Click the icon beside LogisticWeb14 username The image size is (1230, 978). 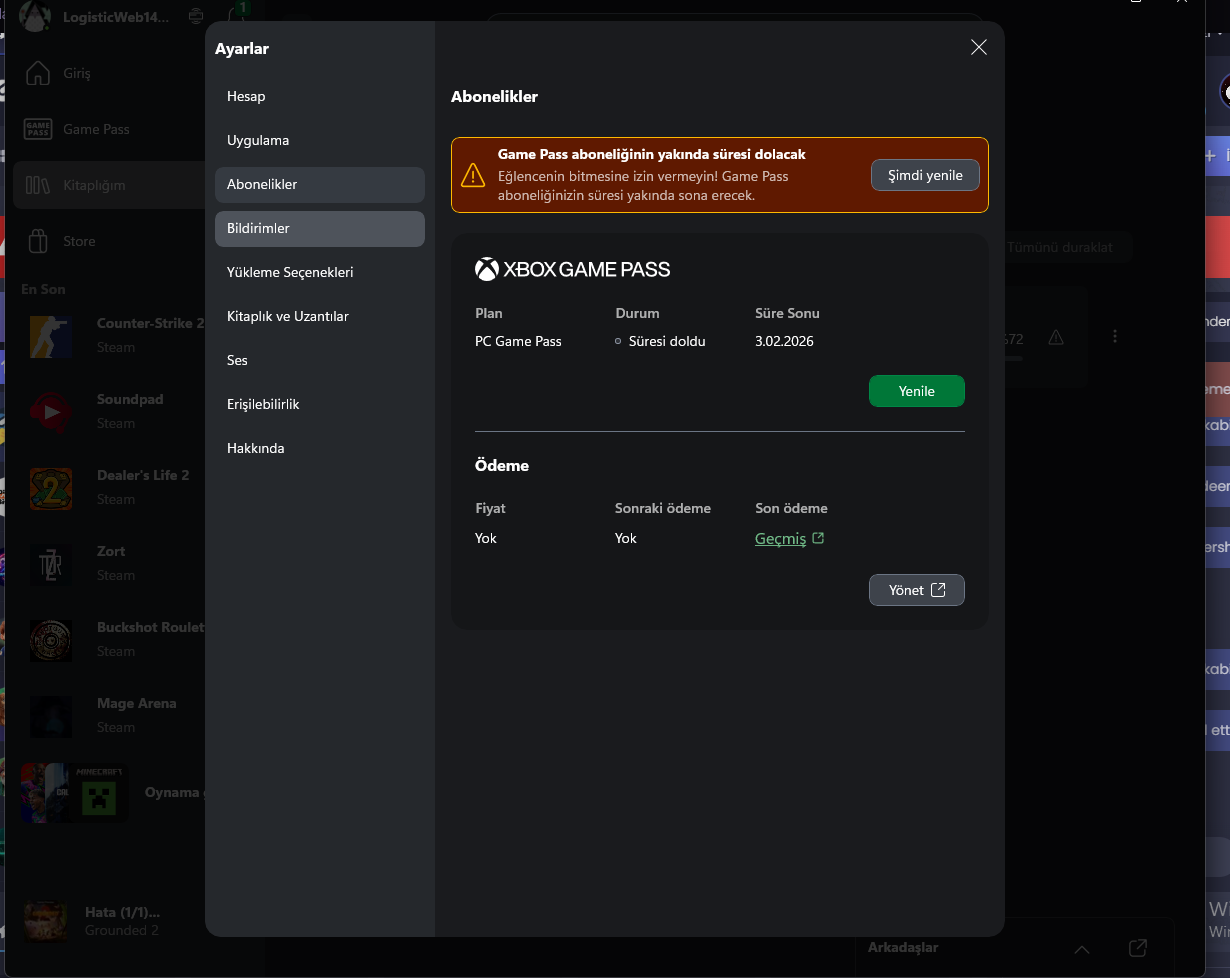pyautogui.click(x=196, y=17)
